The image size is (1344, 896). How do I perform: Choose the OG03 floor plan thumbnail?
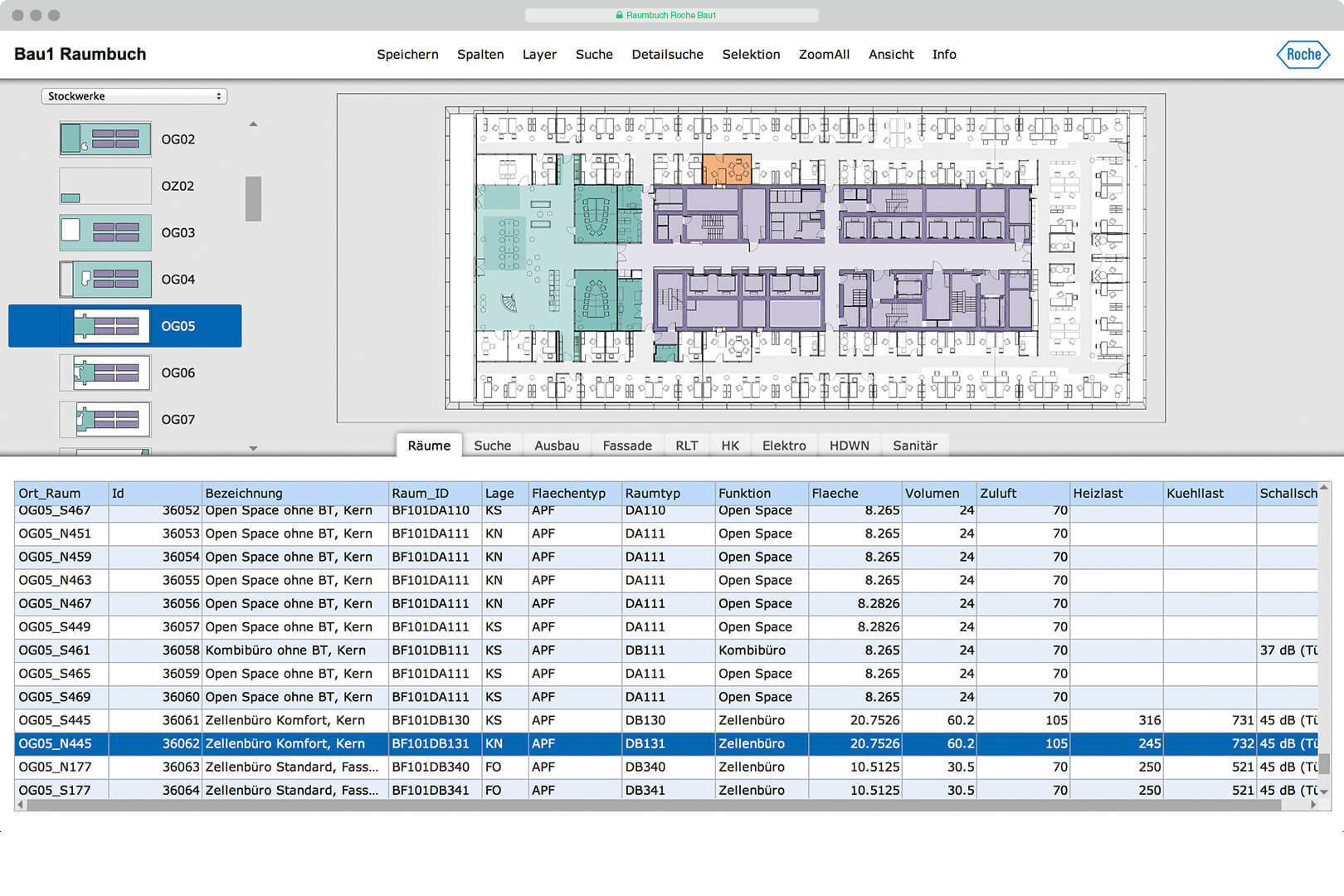(105, 233)
